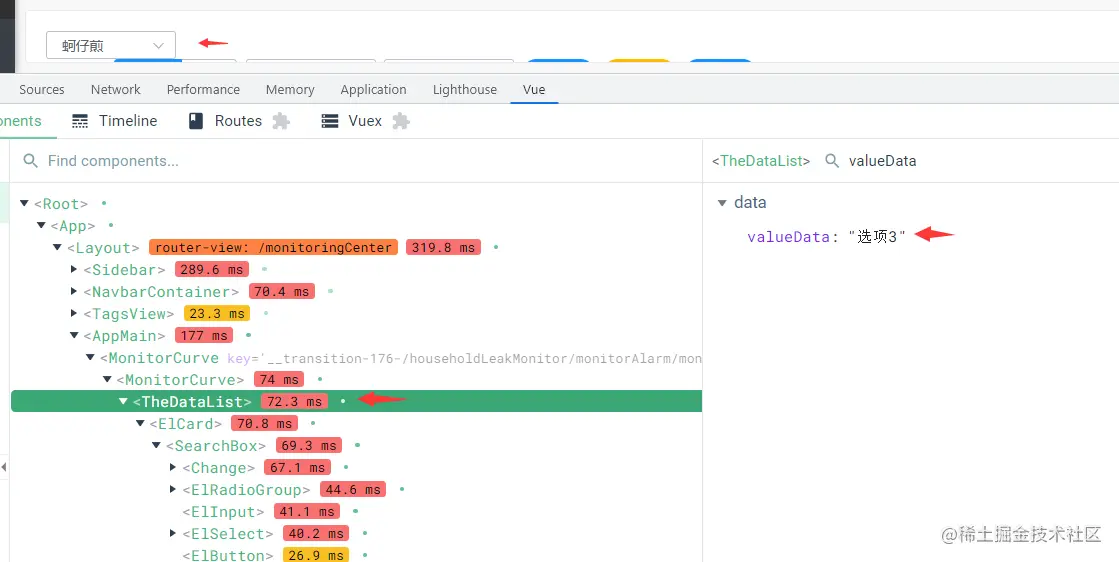Select the Change component in tree
The height and width of the screenshot is (562, 1119).
click(218, 468)
